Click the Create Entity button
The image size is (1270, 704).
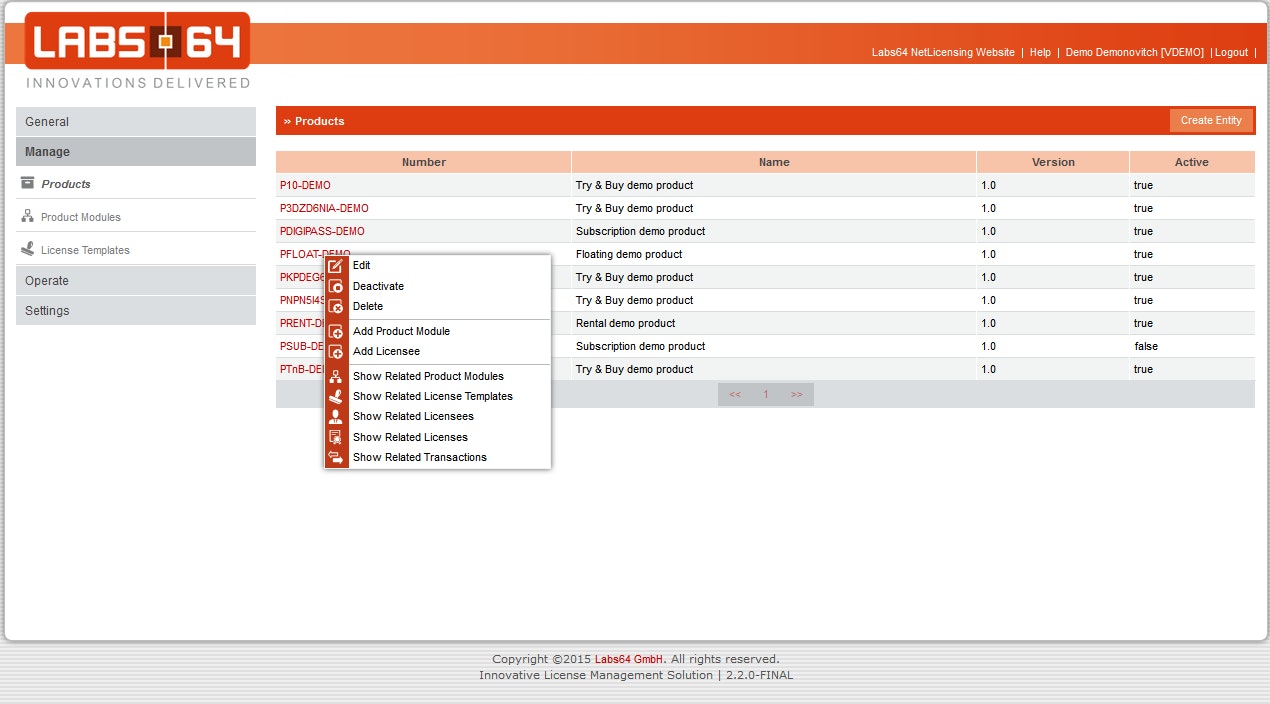pyautogui.click(x=1211, y=120)
